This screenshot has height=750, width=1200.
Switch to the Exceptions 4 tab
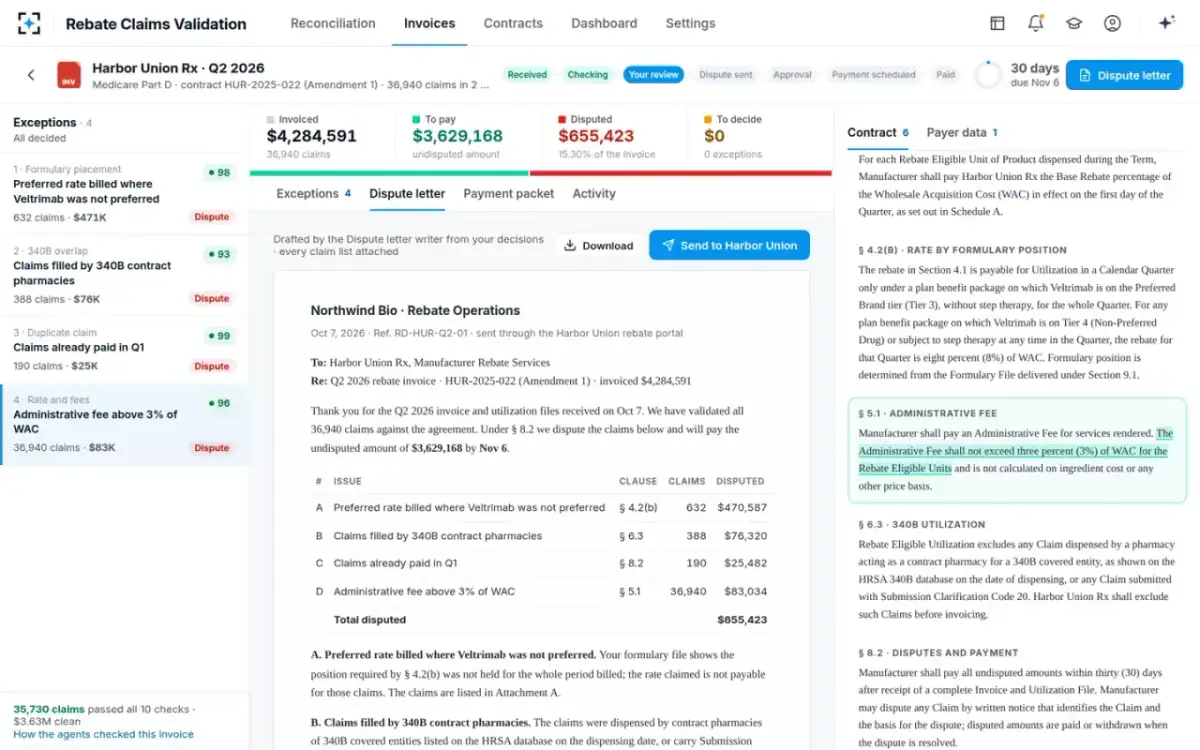(x=313, y=194)
